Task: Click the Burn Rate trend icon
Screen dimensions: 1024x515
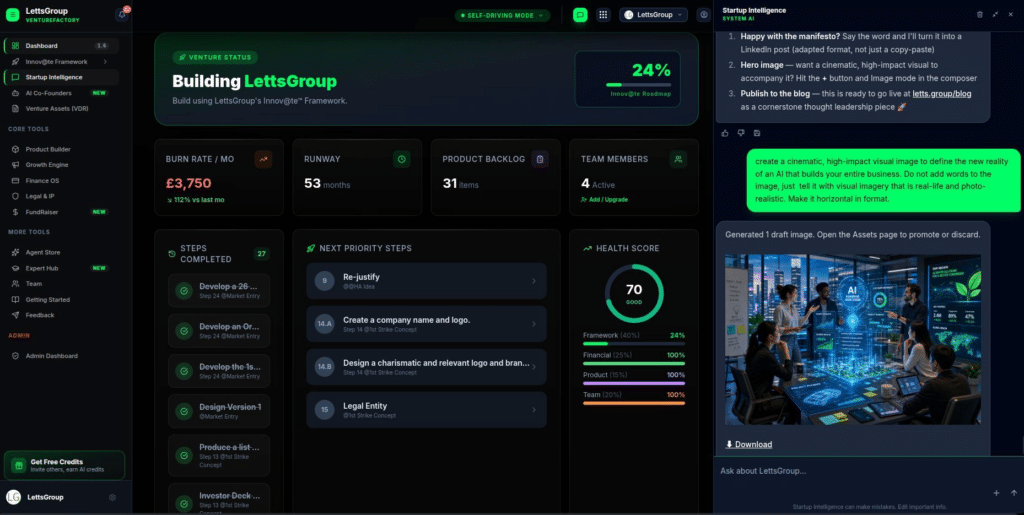Action: (263, 159)
